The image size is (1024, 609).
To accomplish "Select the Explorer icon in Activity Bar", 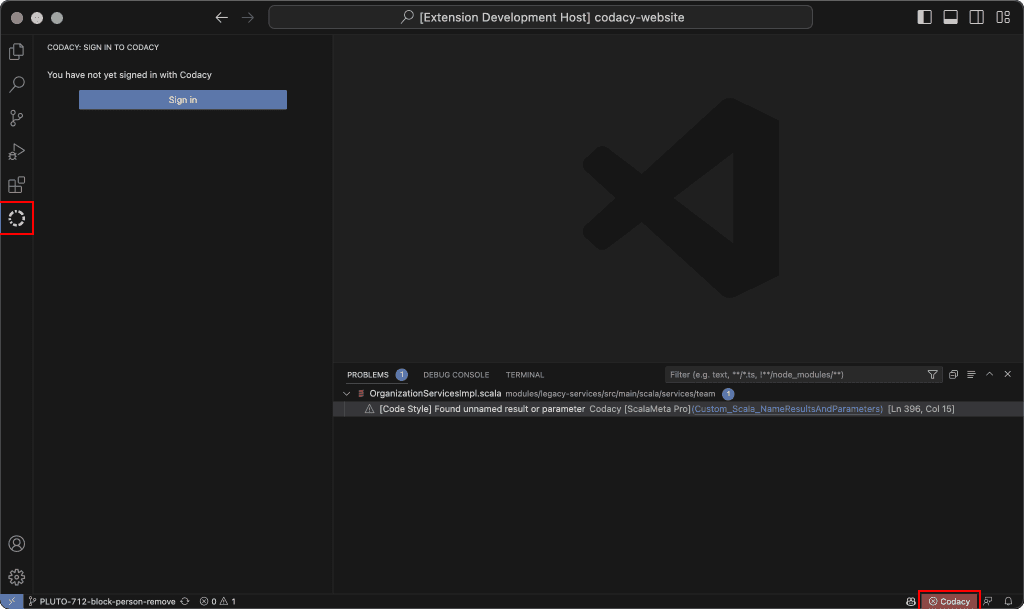I will (16, 51).
